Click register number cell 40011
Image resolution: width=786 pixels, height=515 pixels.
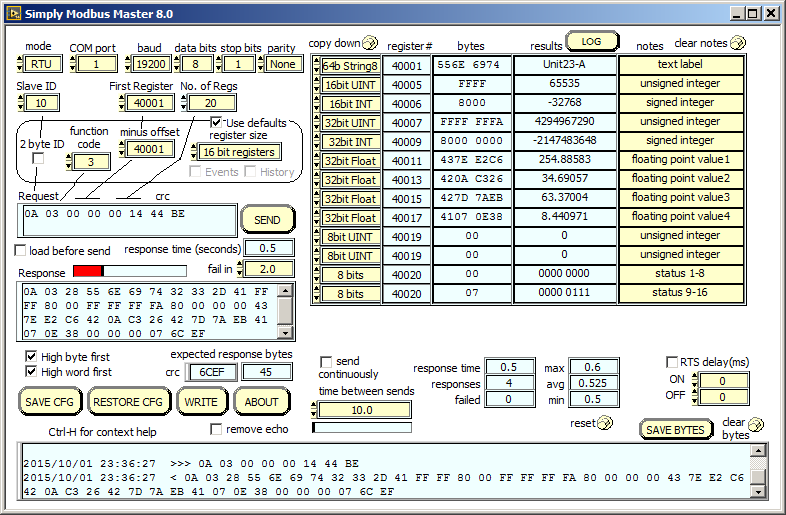(x=407, y=161)
